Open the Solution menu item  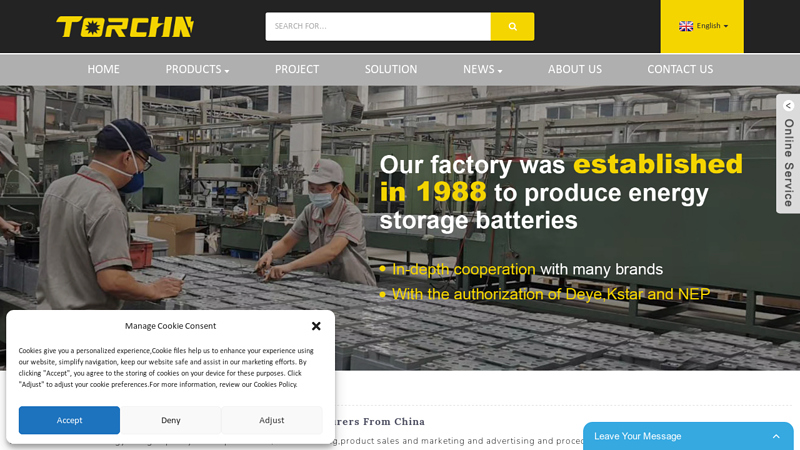click(391, 69)
